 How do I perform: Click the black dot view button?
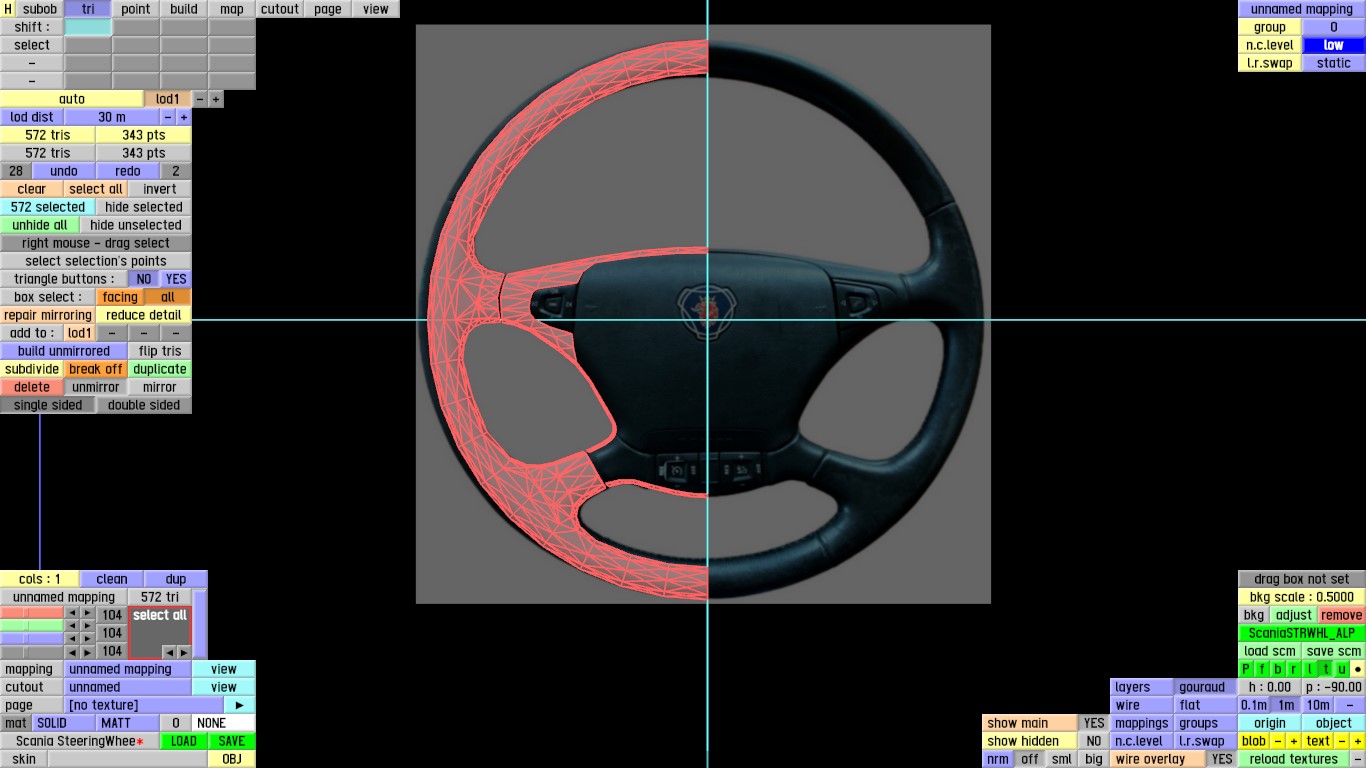(1358, 669)
